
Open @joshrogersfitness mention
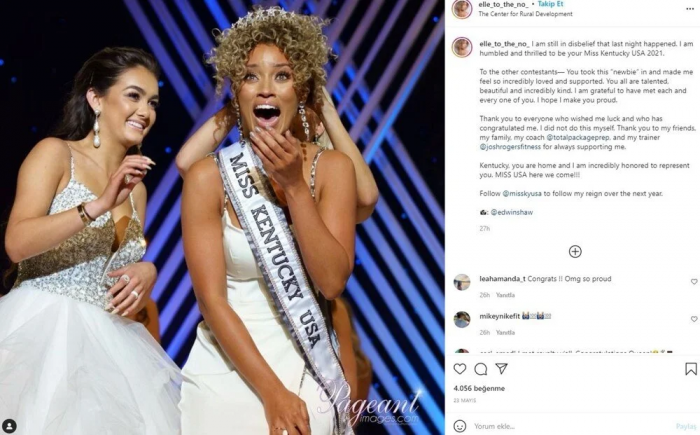pyautogui.click(x=510, y=147)
